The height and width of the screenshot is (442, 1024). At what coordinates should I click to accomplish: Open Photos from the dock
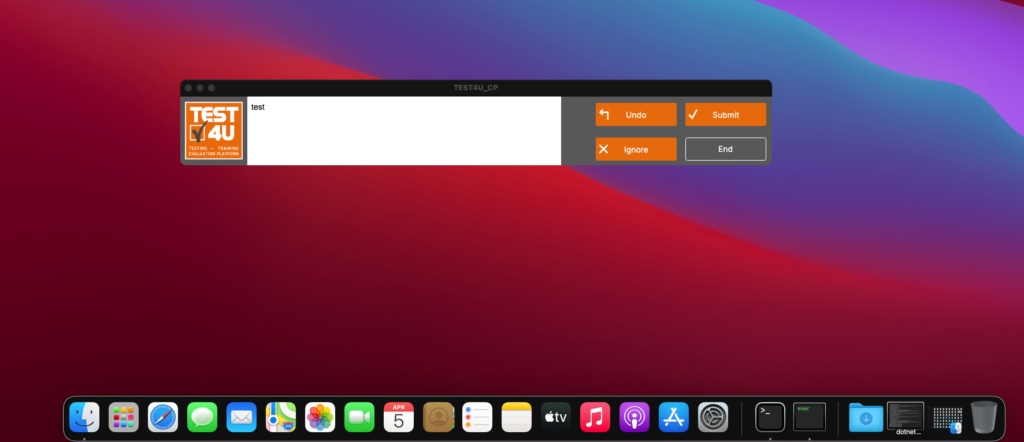pos(320,417)
